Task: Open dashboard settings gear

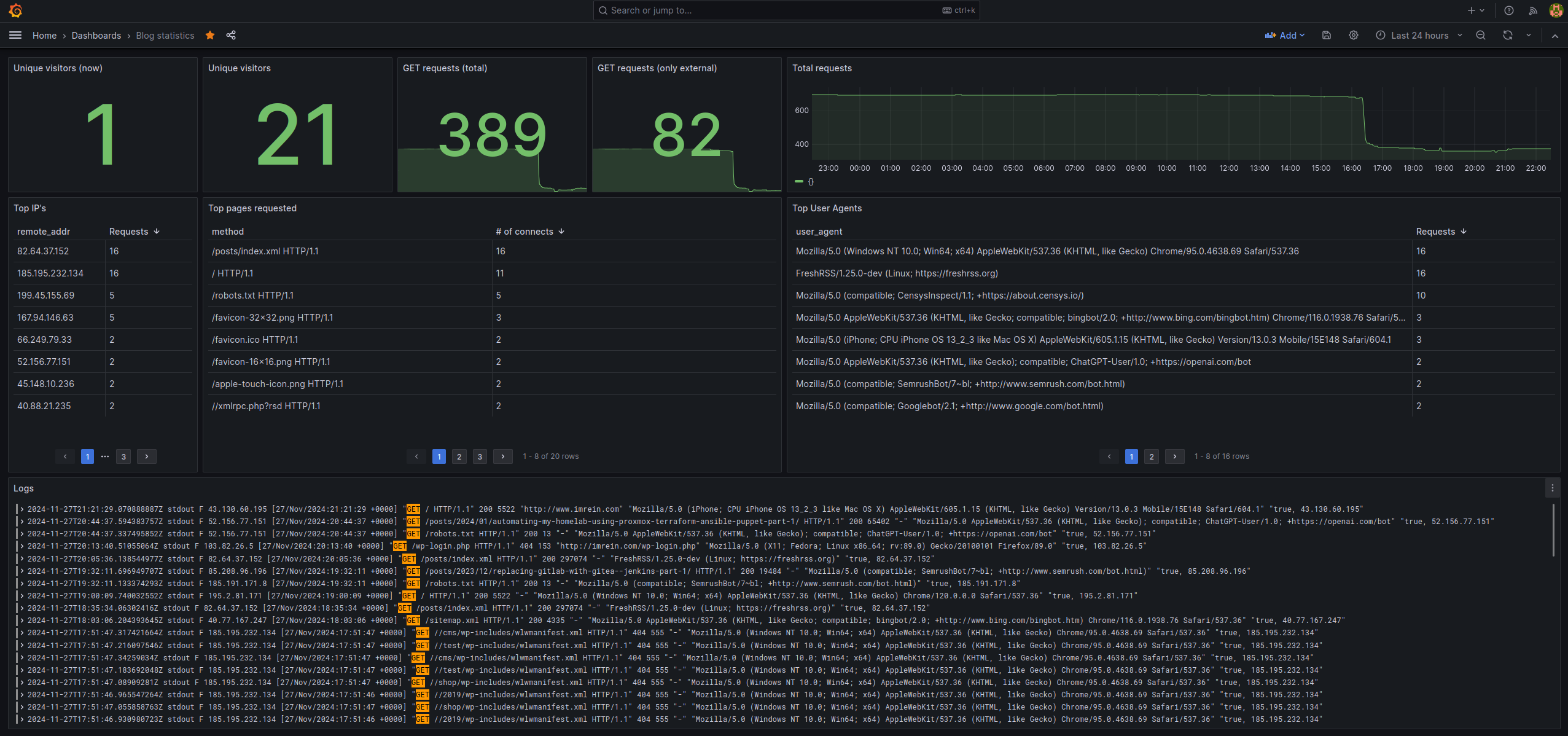Action: (x=1354, y=36)
